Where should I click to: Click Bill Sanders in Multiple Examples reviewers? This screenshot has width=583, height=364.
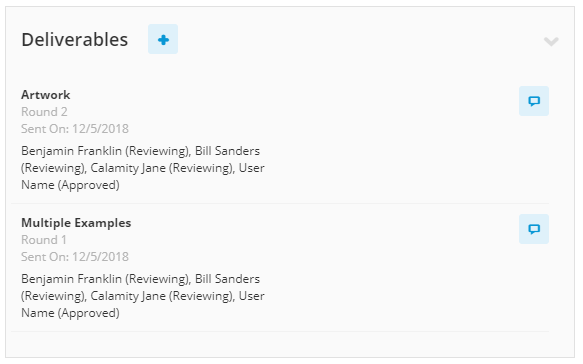(x=227, y=279)
